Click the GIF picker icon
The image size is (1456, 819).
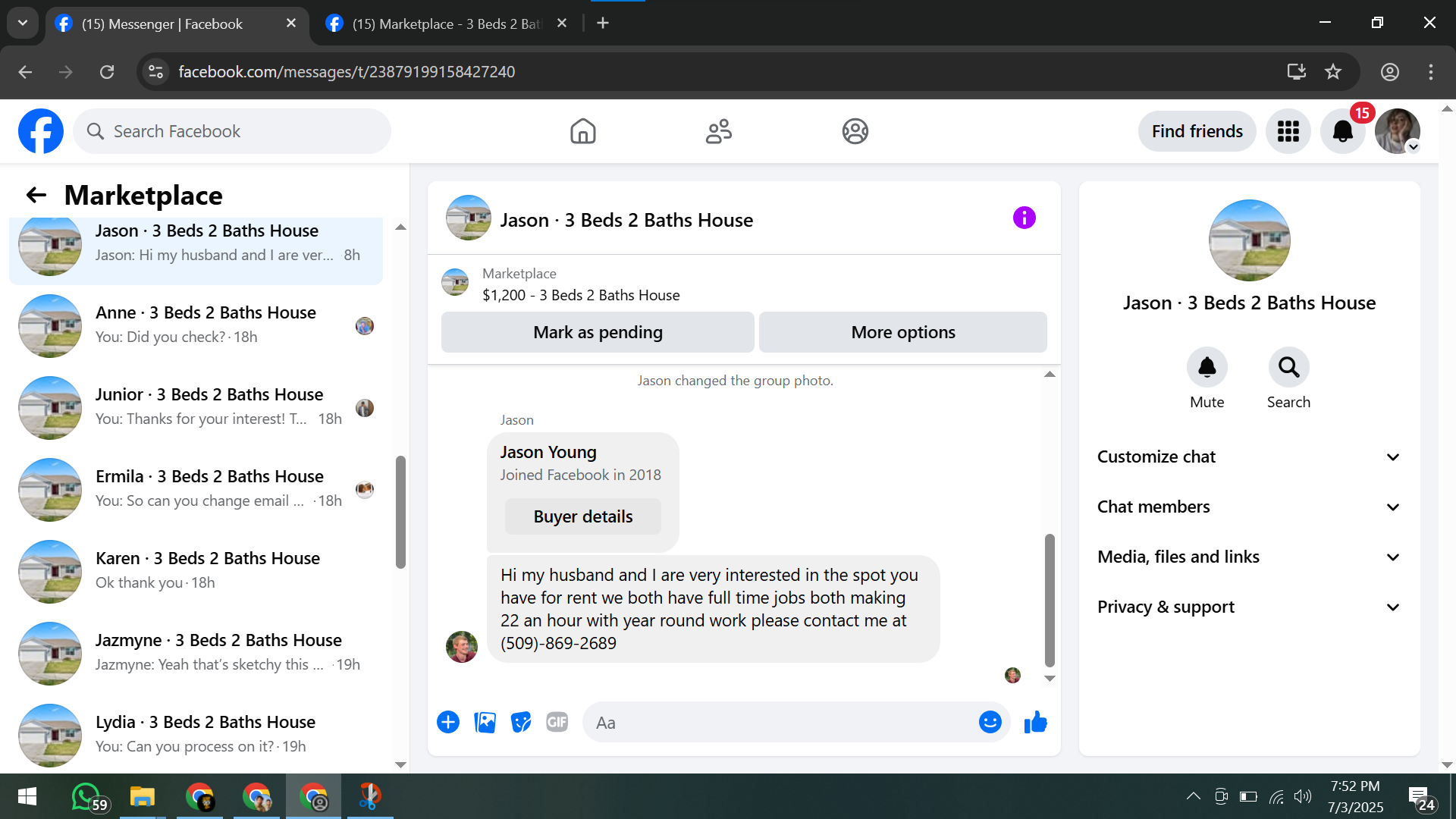click(557, 723)
